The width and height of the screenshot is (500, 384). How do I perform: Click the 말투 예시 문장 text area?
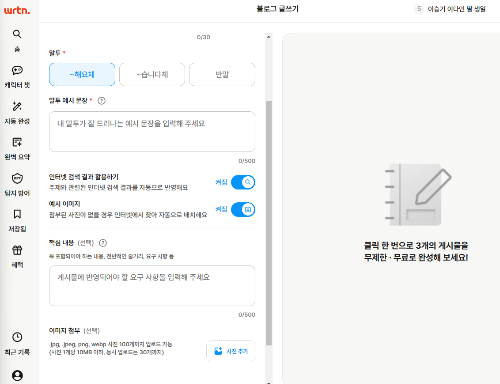tap(152, 132)
